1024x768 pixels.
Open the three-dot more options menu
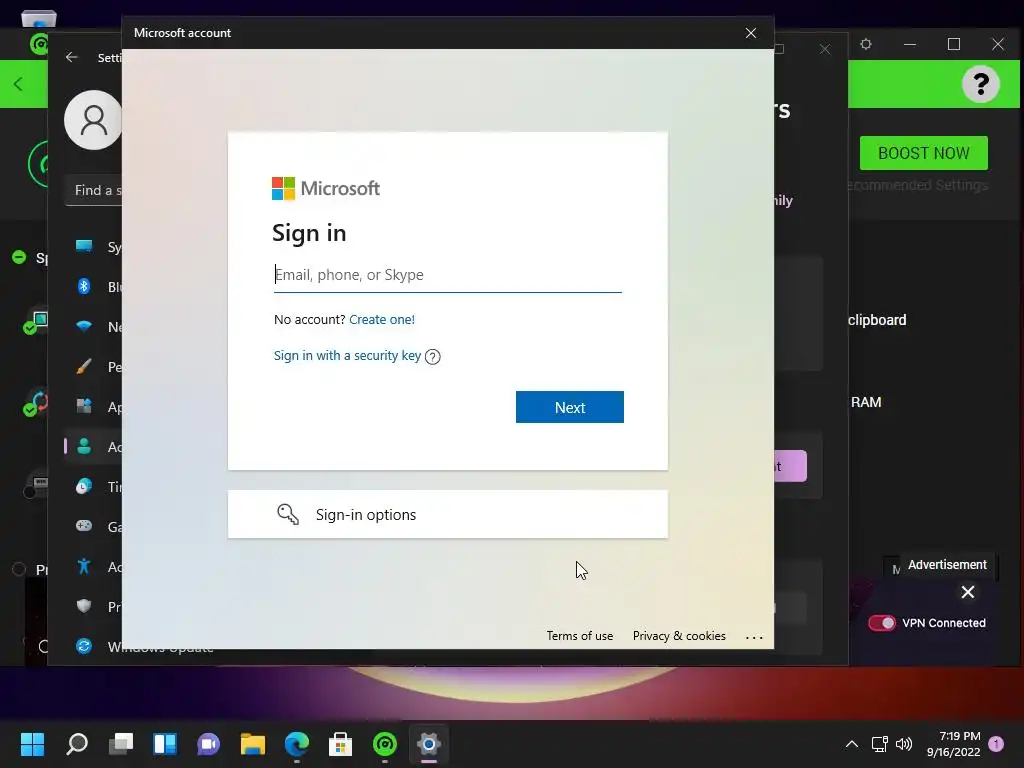pos(754,637)
